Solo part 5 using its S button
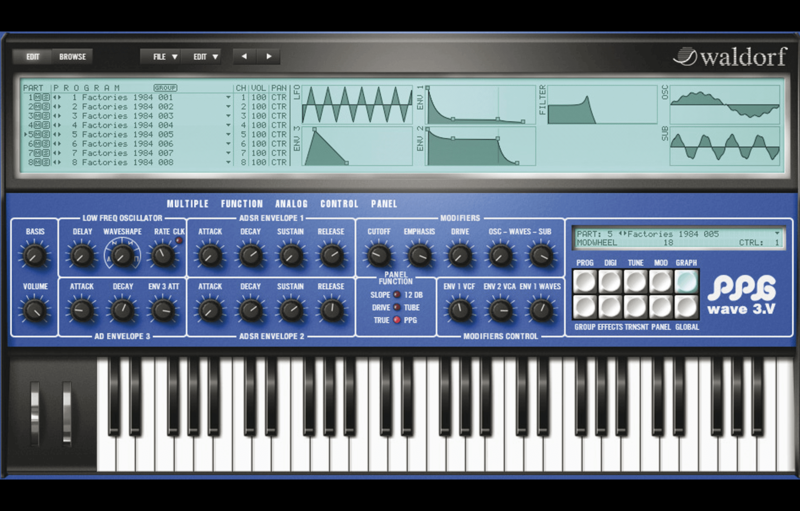The height and width of the screenshot is (511, 800). point(46,135)
